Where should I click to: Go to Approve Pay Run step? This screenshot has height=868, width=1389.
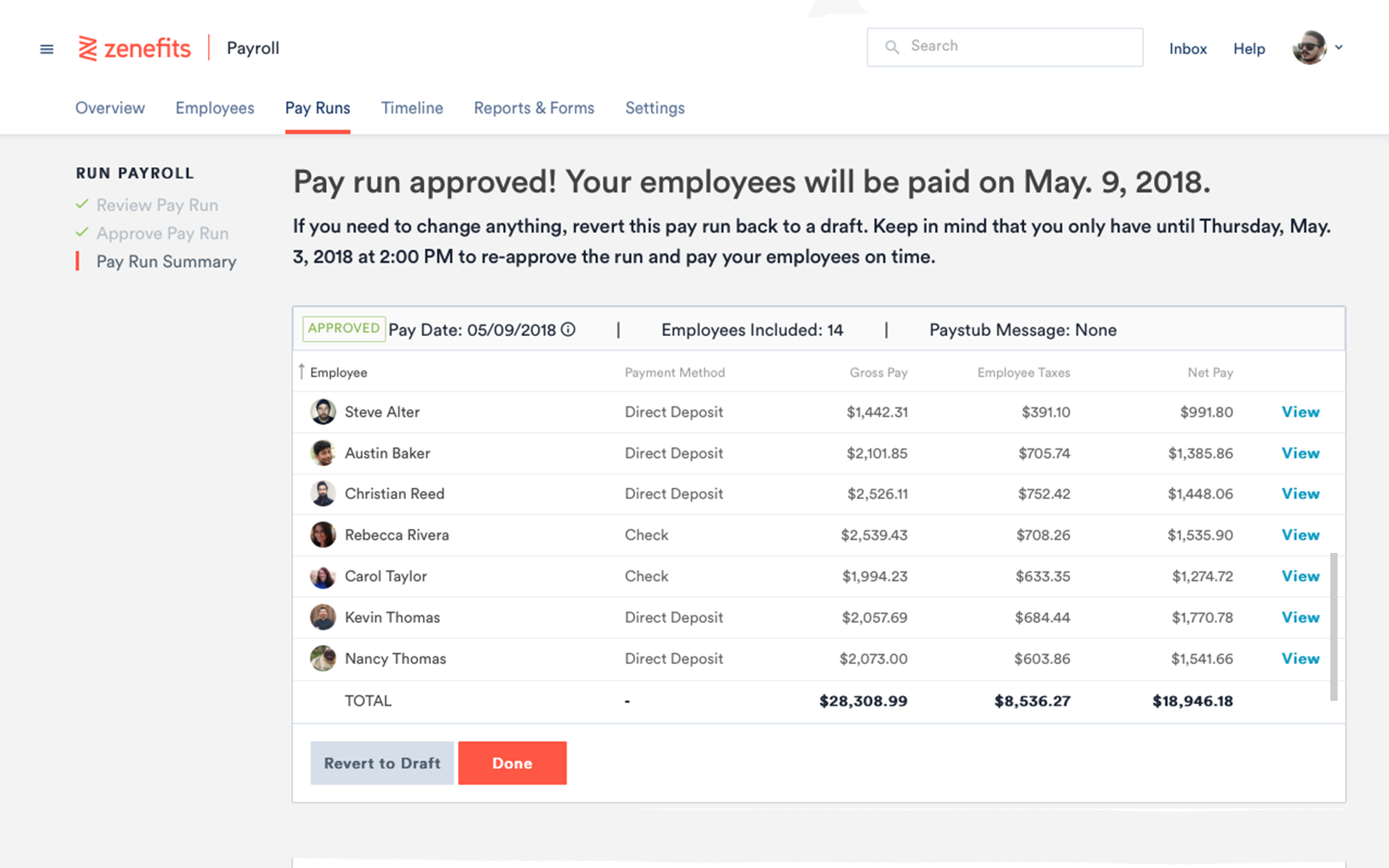pos(162,233)
